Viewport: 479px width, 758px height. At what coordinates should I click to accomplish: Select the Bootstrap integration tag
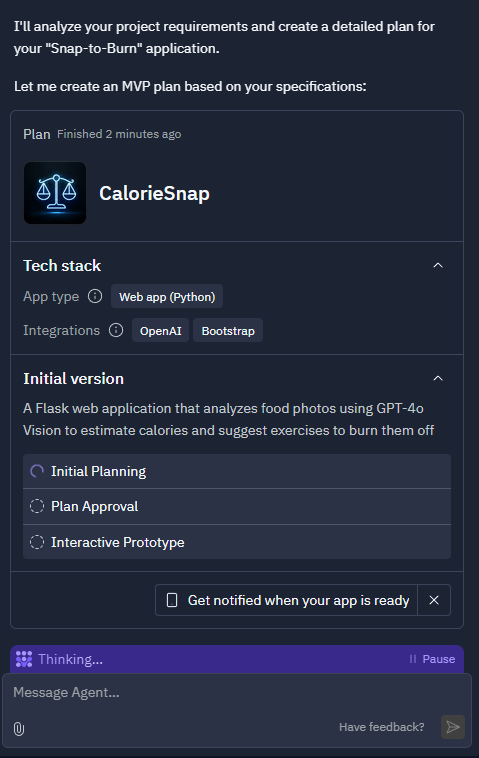click(228, 331)
